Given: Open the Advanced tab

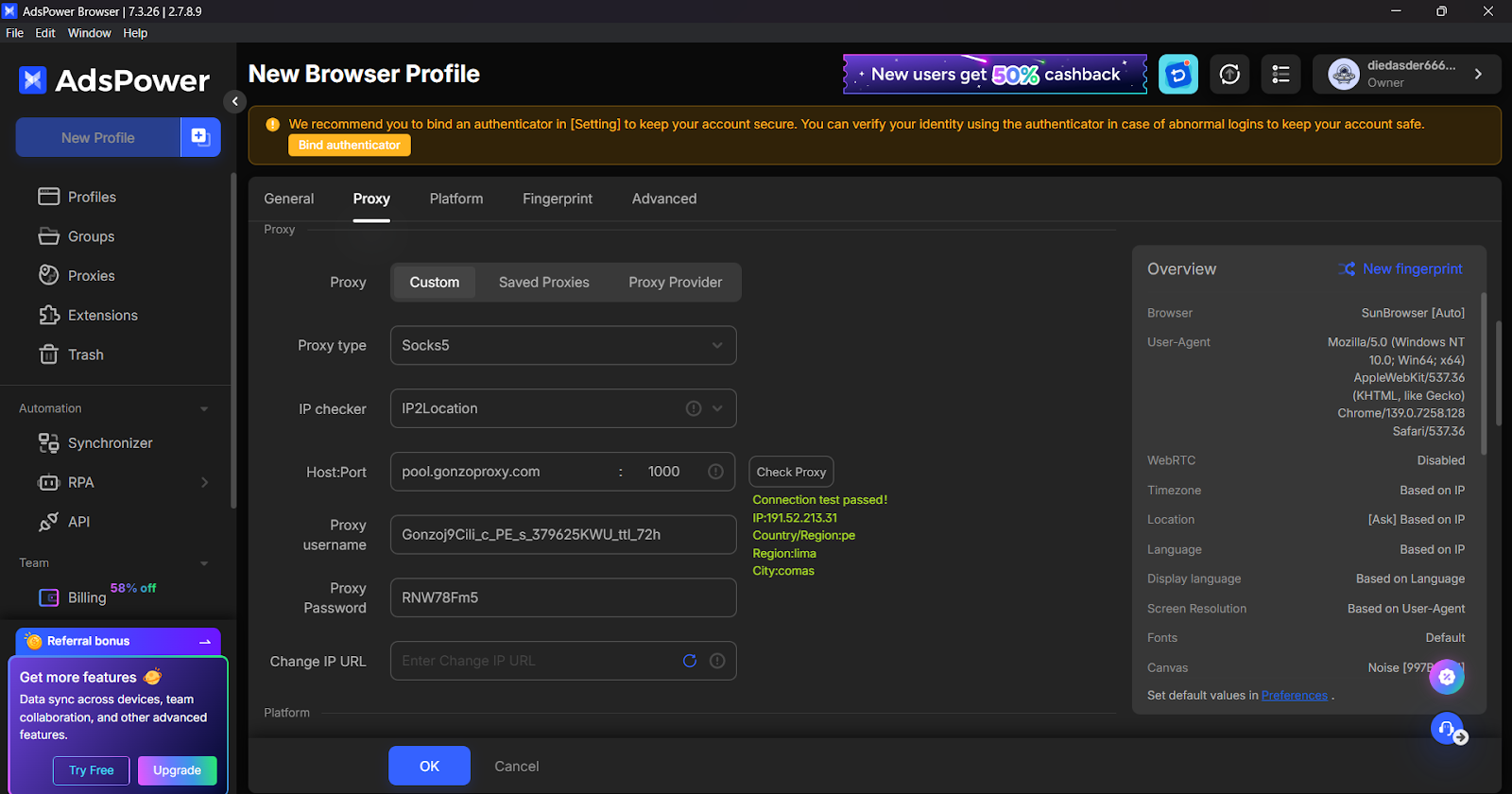Looking at the screenshot, I should coord(664,198).
